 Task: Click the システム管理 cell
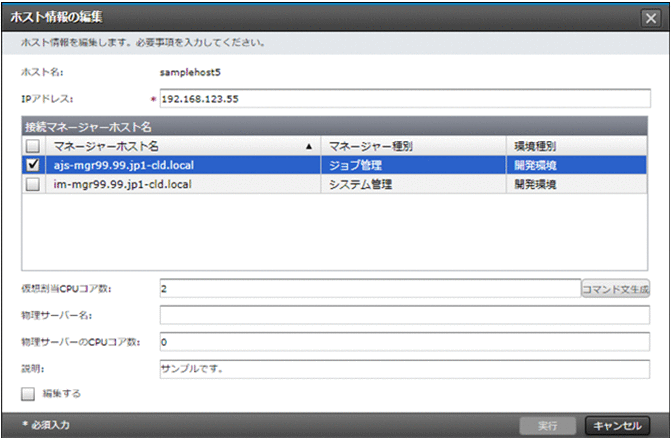414,184
